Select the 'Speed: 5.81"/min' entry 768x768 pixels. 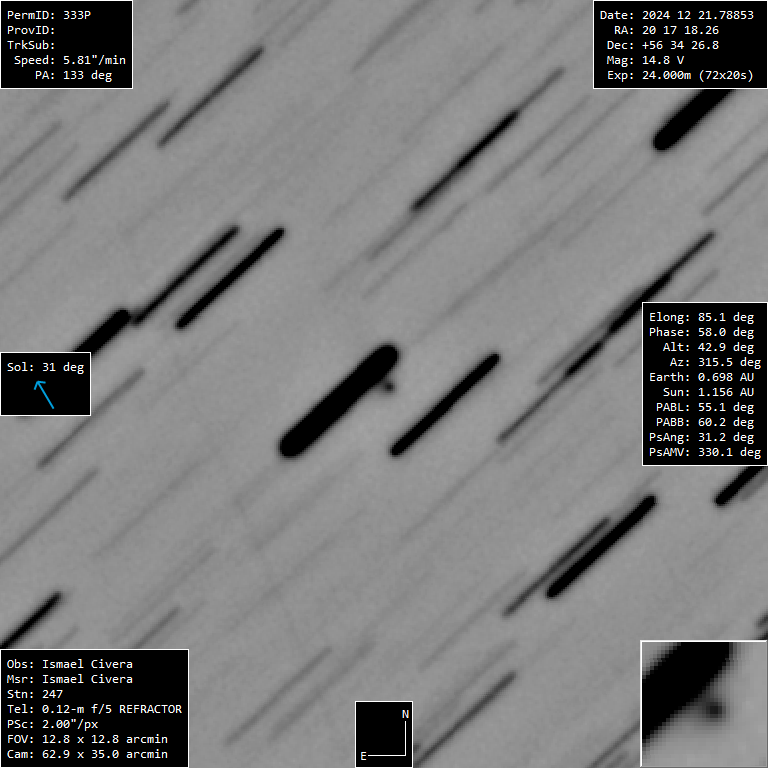(x=70, y=60)
